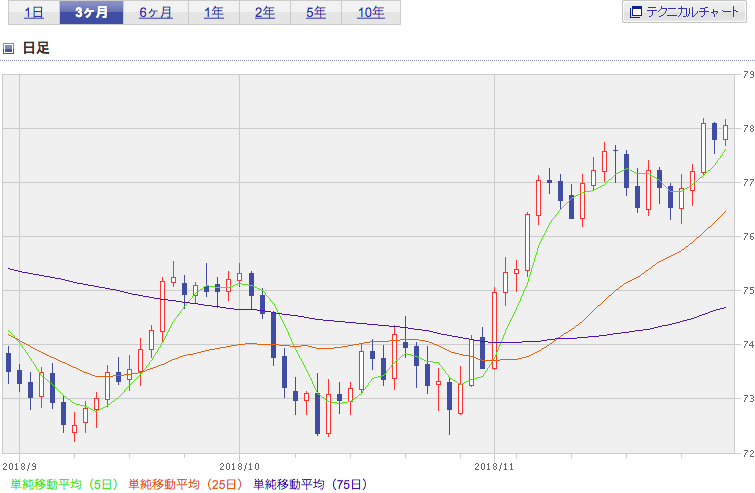This screenshot has width=755, height=493.
Task: Click the 2018/10 date axis label
Action: (239, 467)
